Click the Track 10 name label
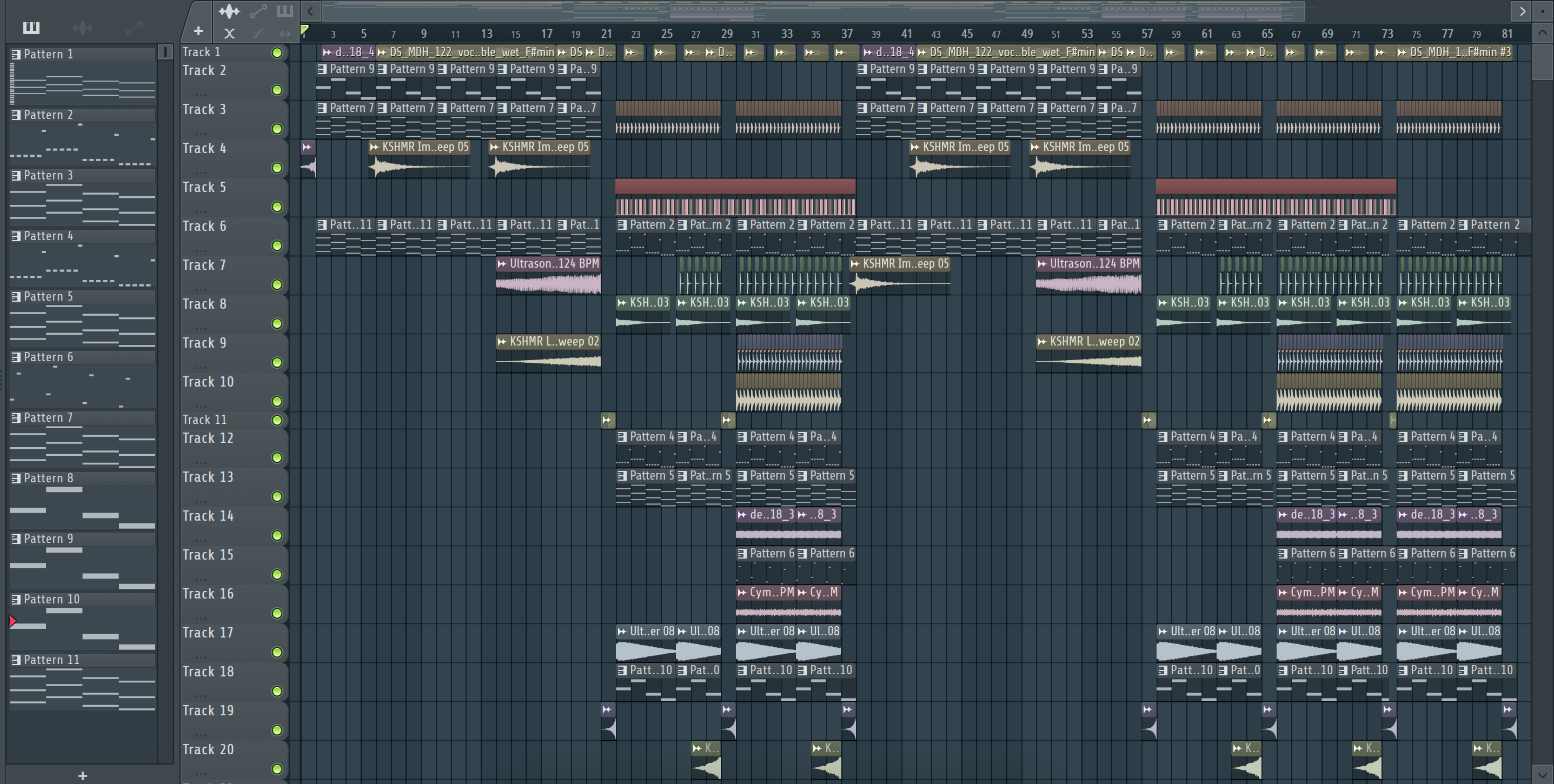Screen dimensions: 1554x784 pos(208,382)
